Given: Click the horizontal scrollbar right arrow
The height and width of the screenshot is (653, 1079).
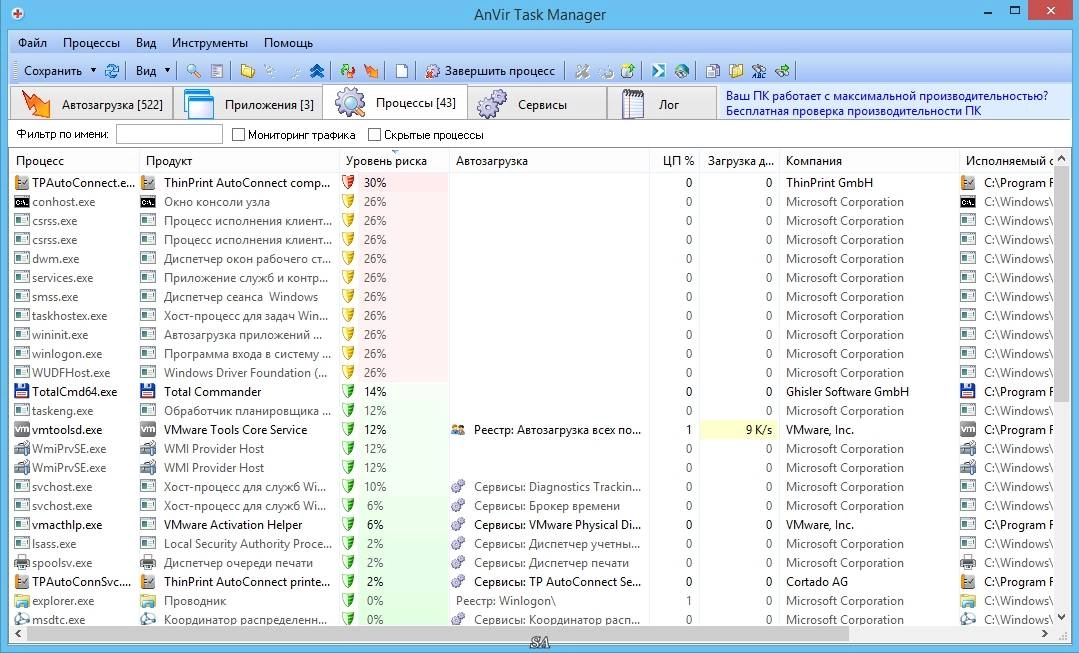Looking at the screenshot, I should 1045,633.
